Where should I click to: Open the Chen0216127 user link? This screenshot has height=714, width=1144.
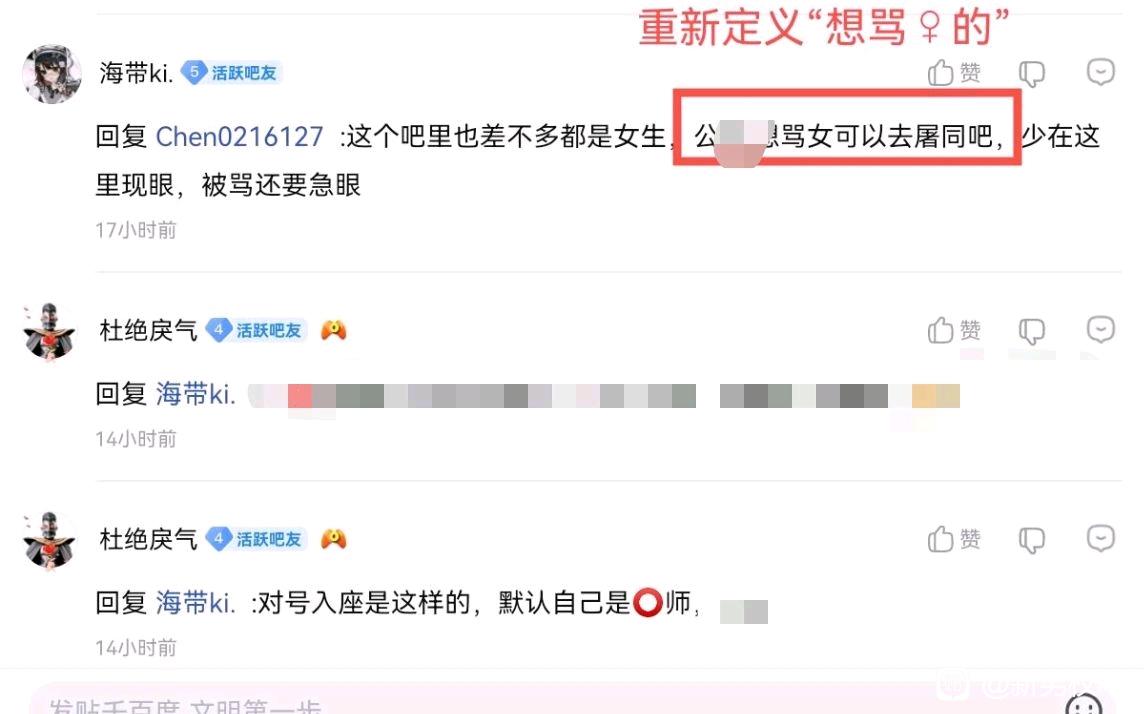(239, 136)
